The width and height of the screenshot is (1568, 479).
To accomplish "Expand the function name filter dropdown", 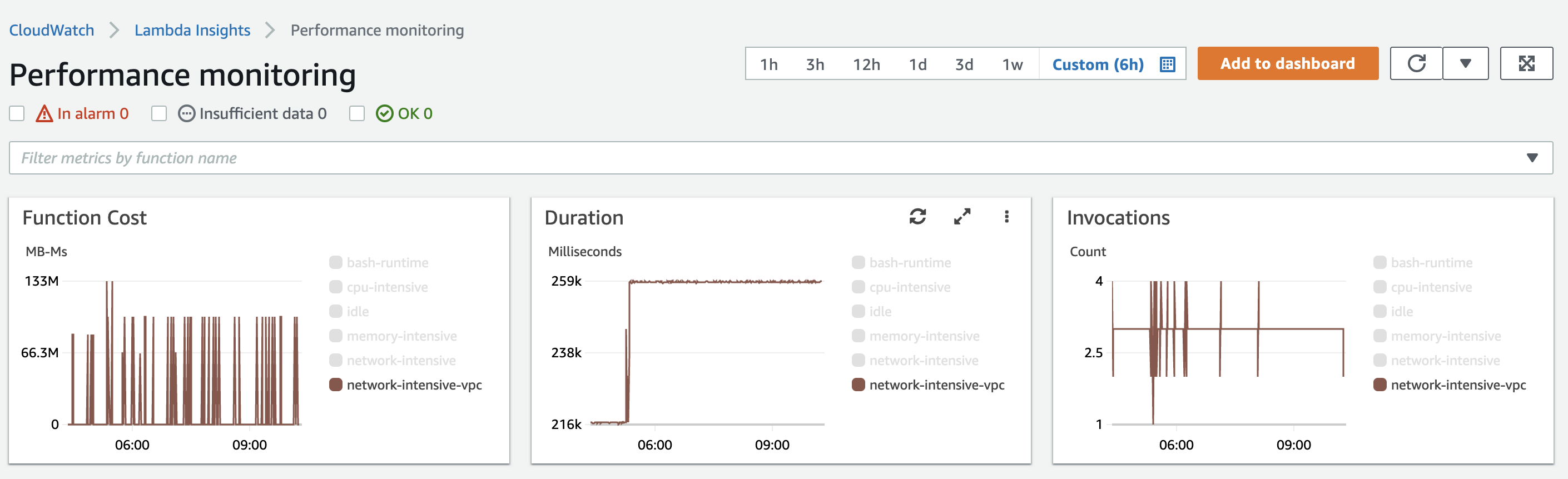I will [1531, 158].
